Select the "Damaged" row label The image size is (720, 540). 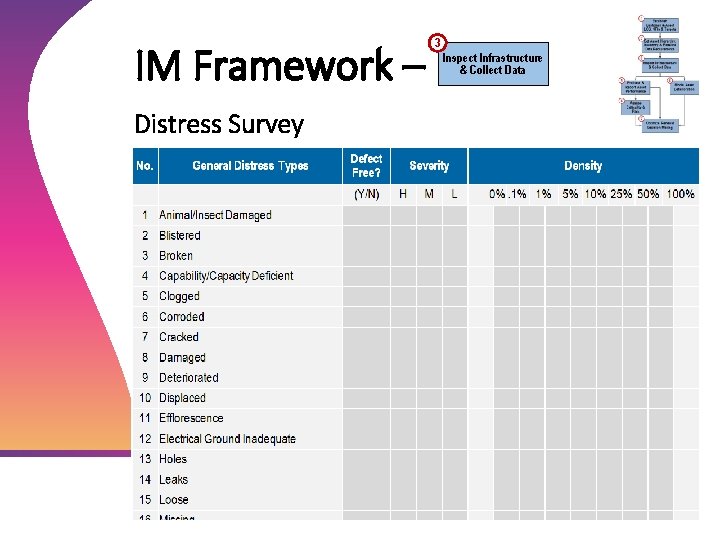182,358
